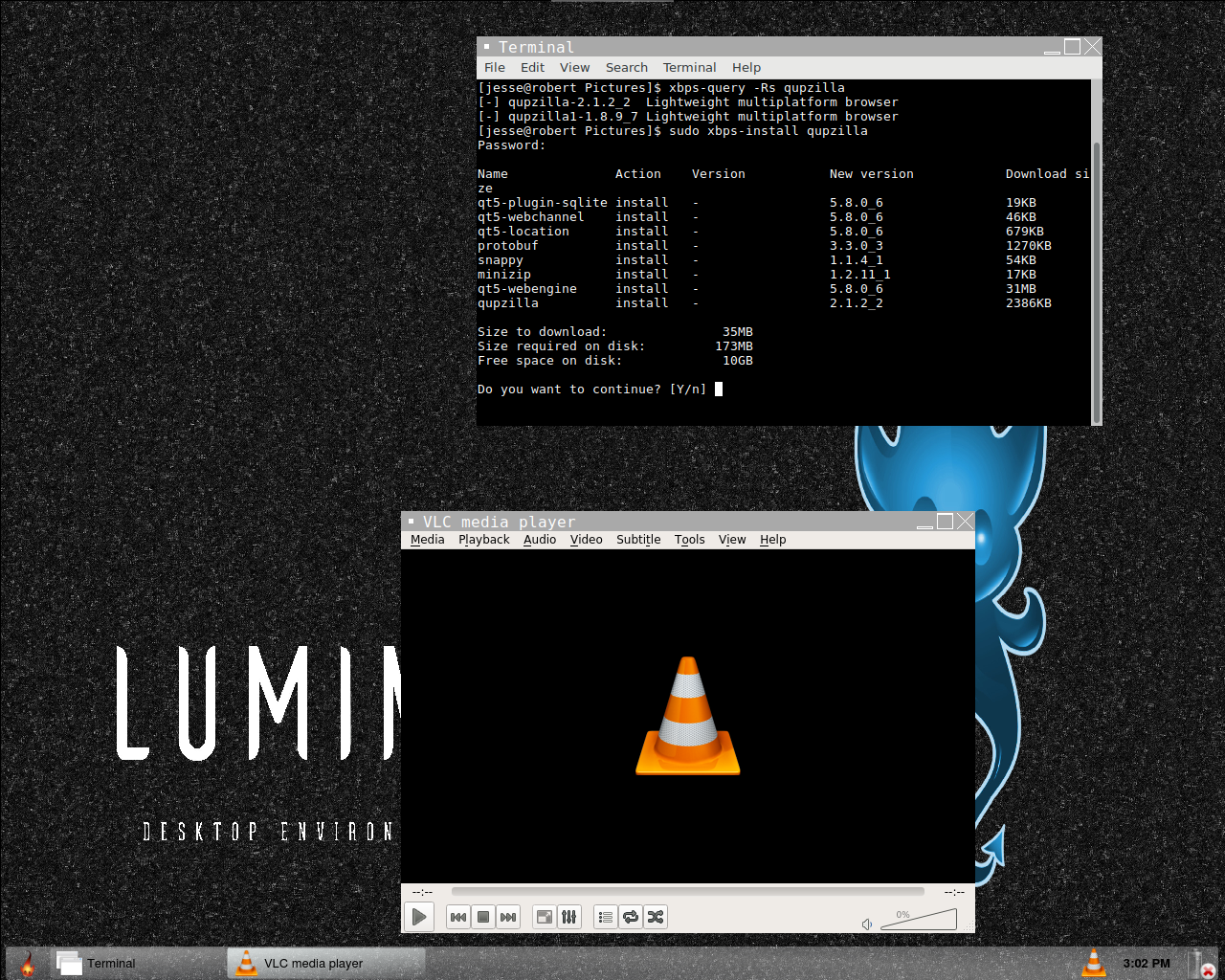
Task: Open VLC Subtitle menu
Action: (x=638, y=540)
